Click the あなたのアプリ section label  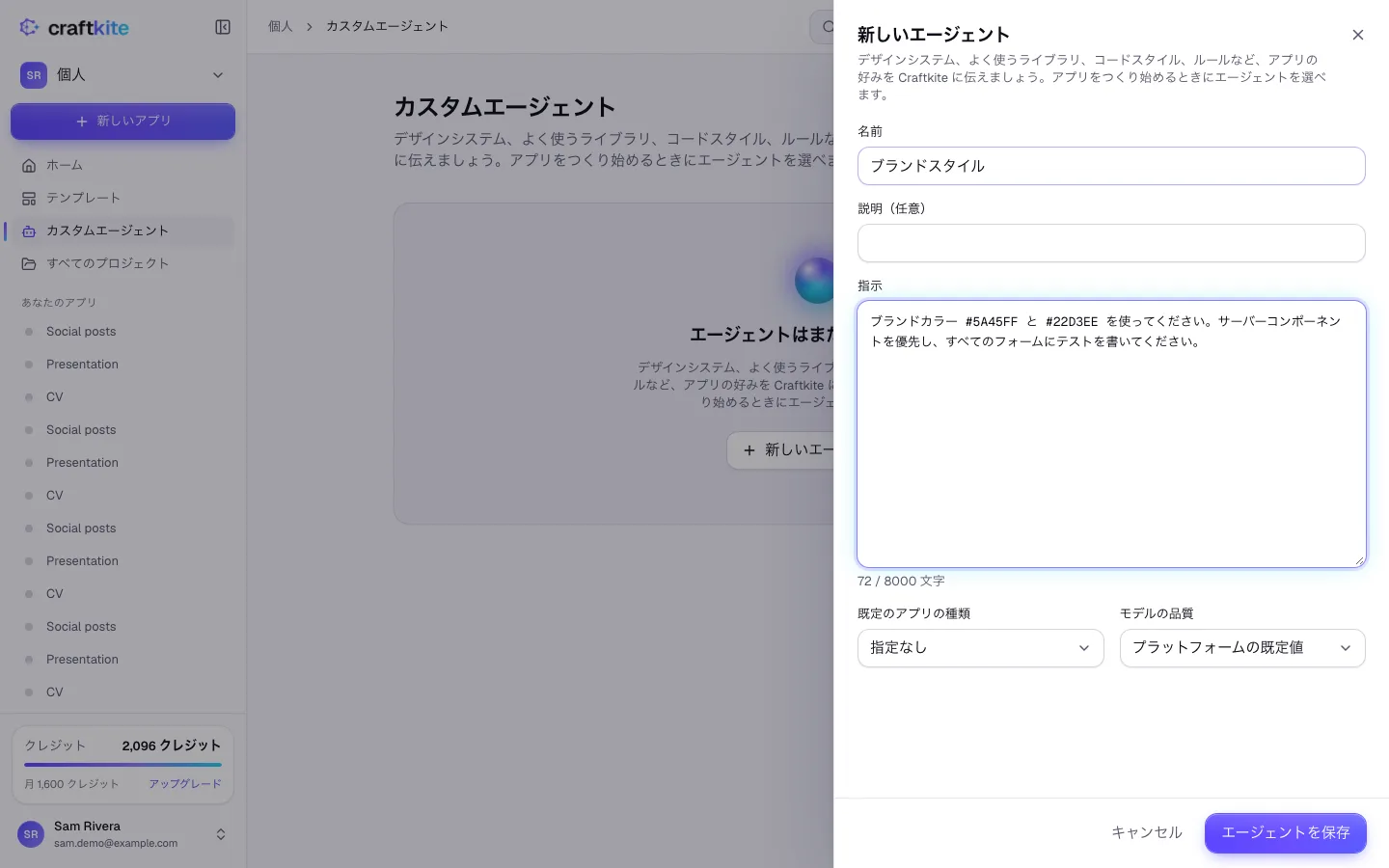click(59, 303)
